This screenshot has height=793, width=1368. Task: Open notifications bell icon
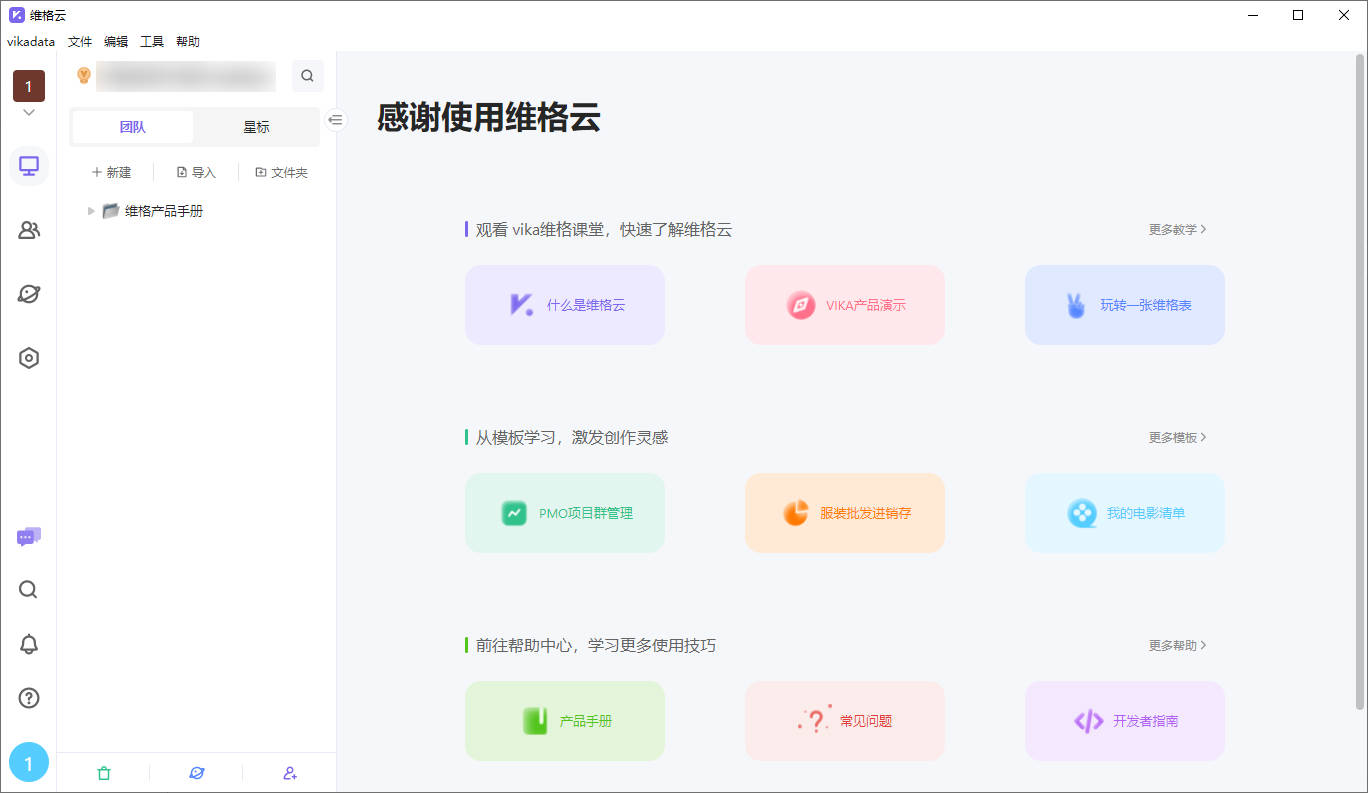29,644
